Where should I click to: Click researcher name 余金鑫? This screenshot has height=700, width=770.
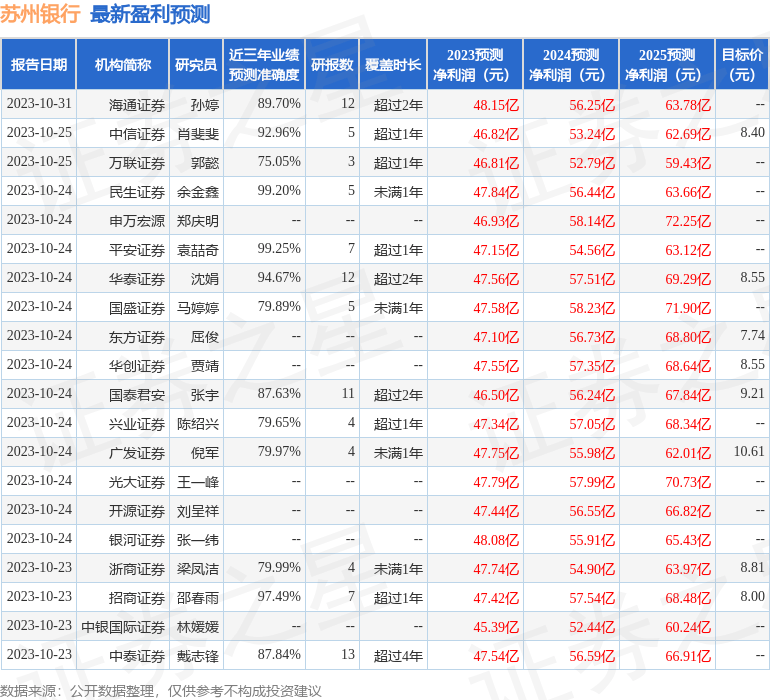pyautogui.click(x=198, y=192)
